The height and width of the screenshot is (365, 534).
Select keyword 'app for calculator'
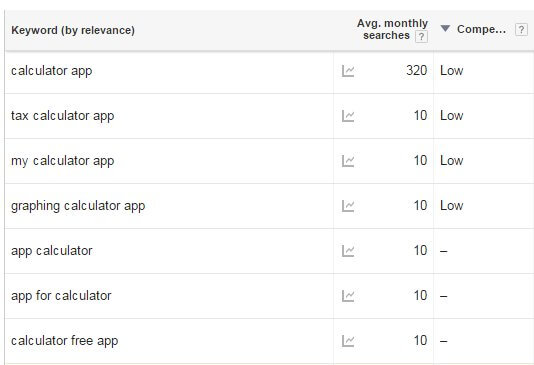pyautogui.click(x=61, y=296)
